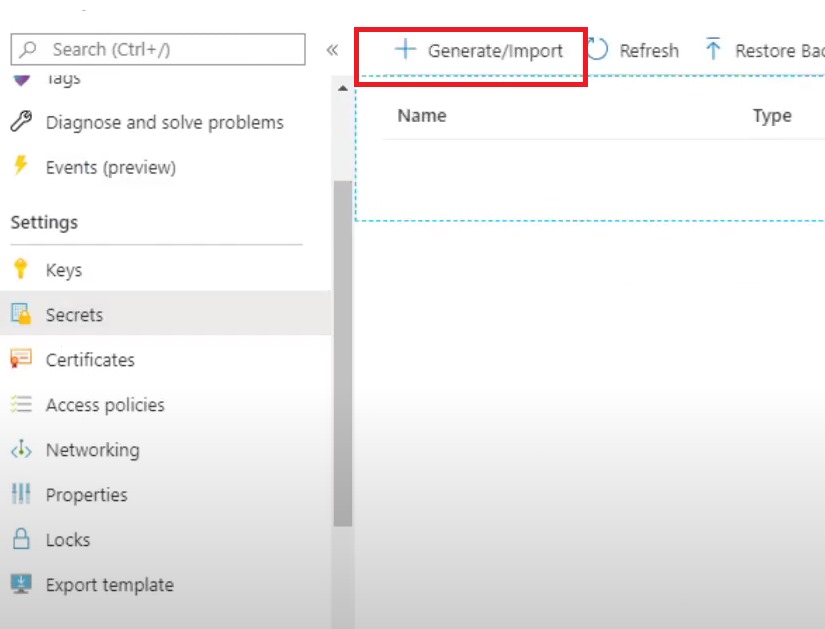Open Certificates via its ribbon icon
Image resolution: width=825 pixels, height=629 pixels.
(22, 359)
